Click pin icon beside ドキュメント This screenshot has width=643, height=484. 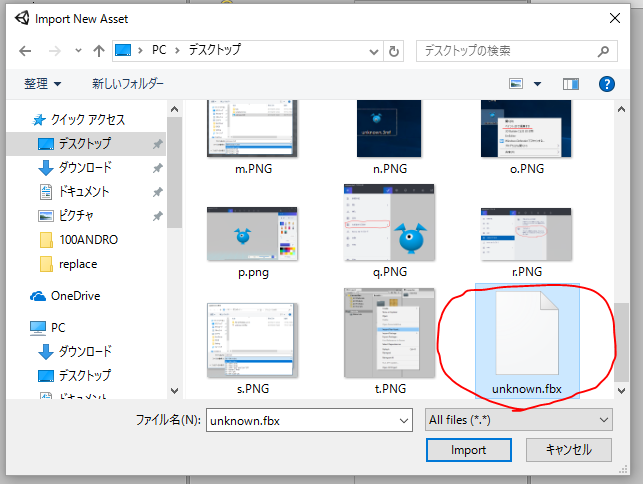tap(158, 192)
